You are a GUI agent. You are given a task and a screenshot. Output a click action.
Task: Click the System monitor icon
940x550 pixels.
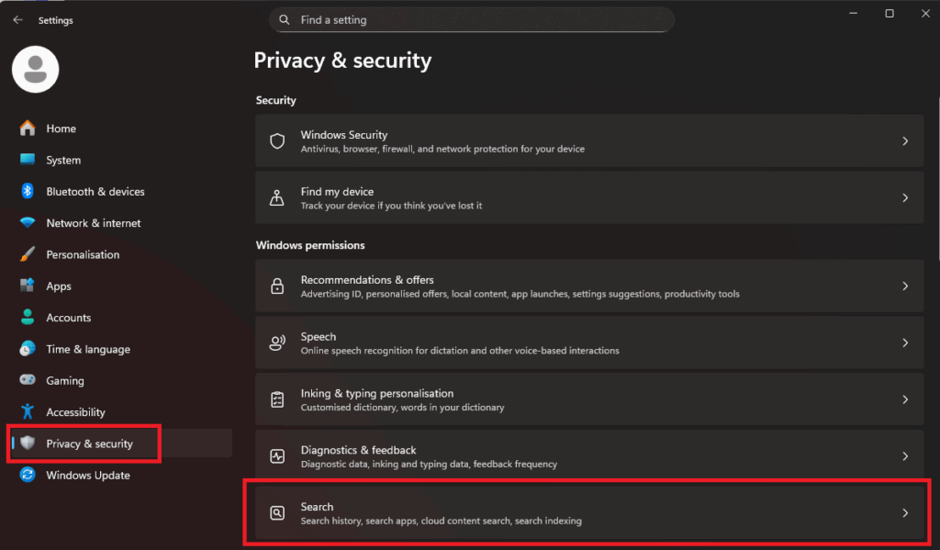(x=28, y=160)
